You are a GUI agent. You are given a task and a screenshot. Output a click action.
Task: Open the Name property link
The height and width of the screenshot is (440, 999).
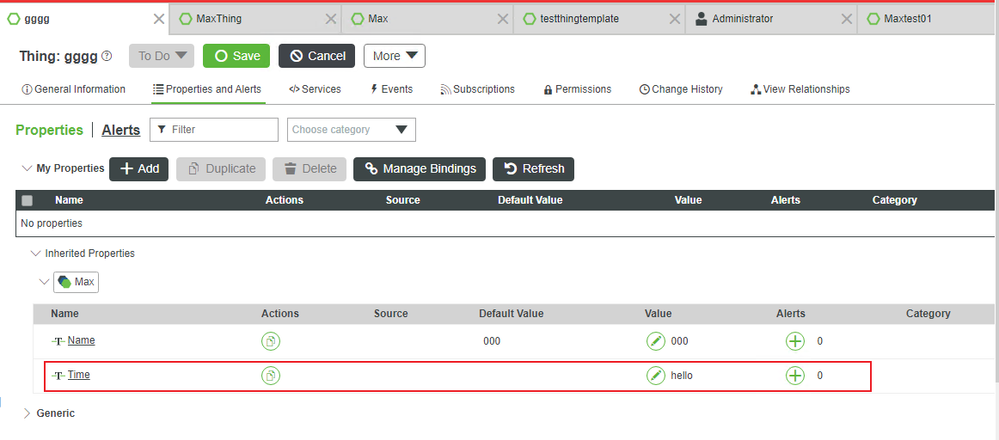click(82, 341)
